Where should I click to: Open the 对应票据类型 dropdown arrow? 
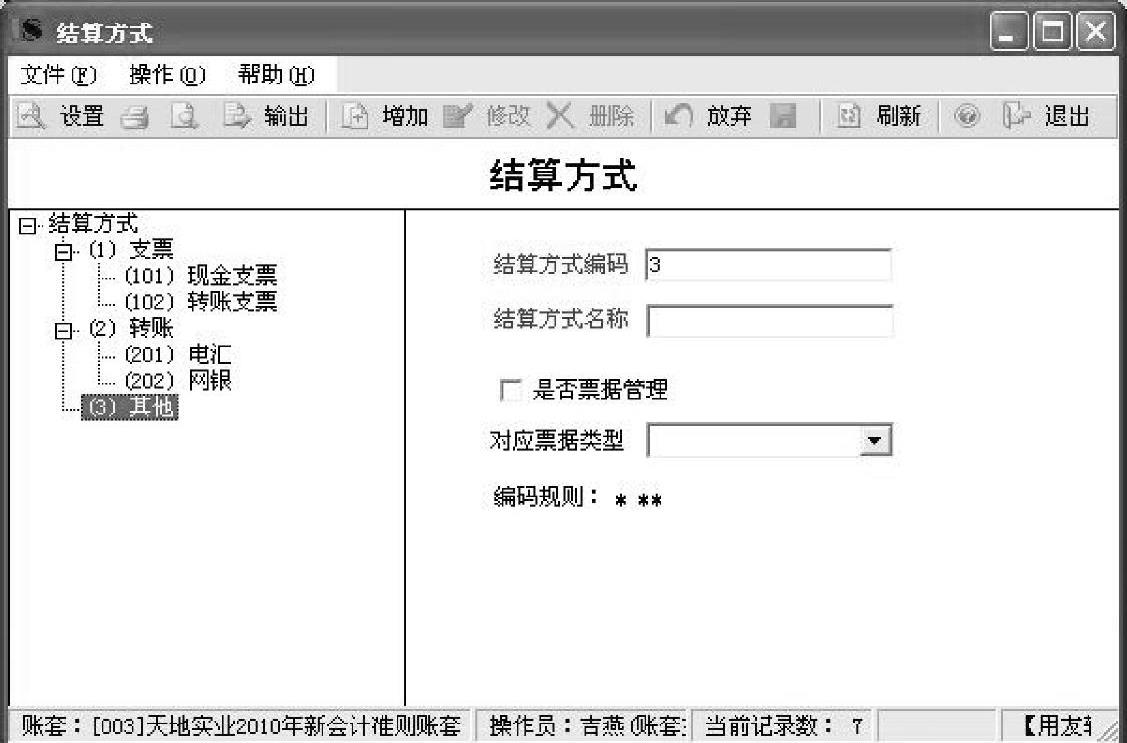coord(875,440)
